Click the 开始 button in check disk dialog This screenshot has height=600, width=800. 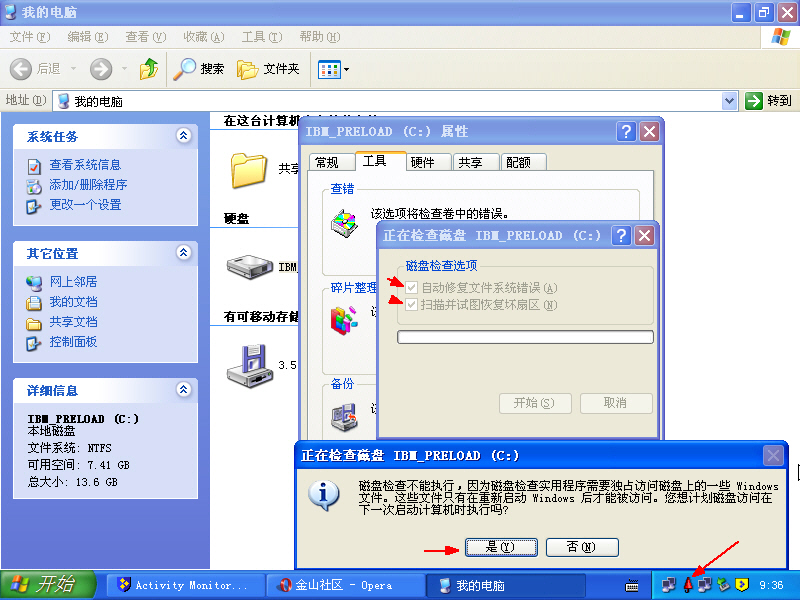point(535,403)
